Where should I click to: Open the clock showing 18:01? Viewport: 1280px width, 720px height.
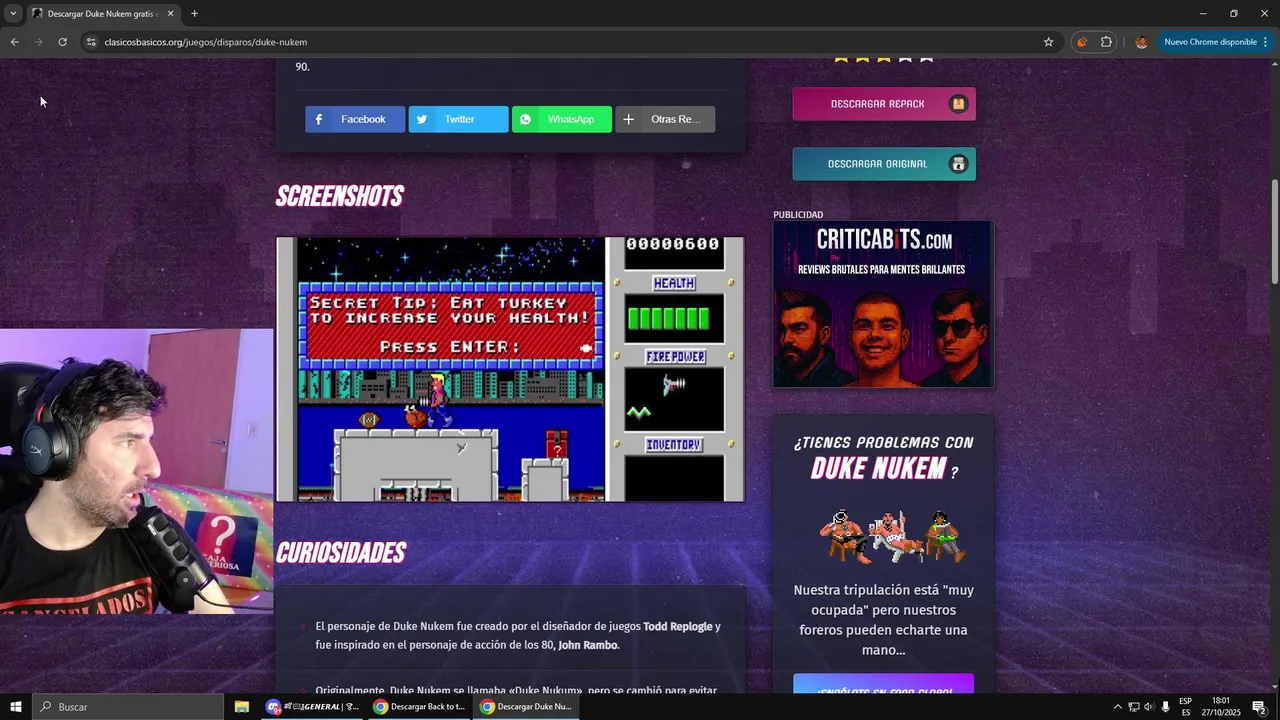click(1220, 707)
